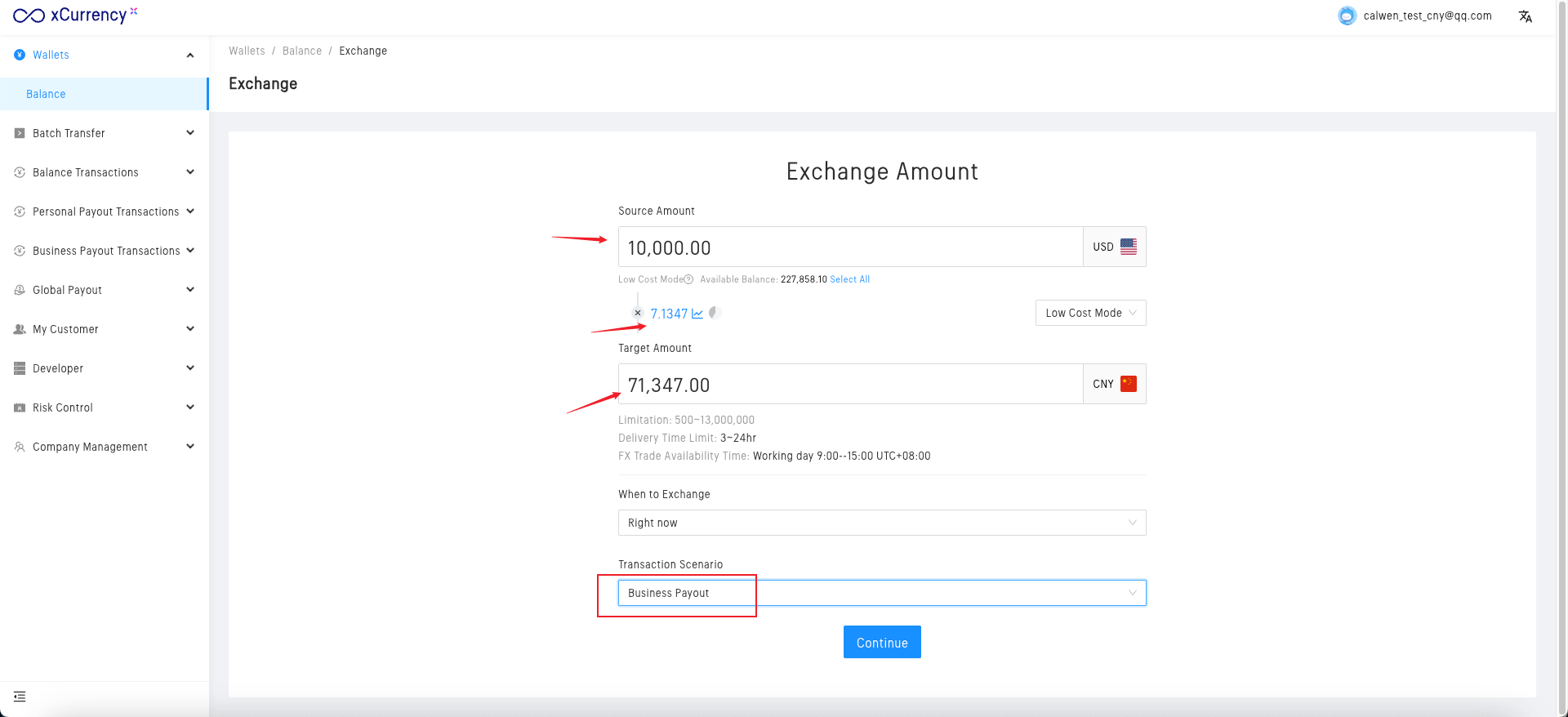Screen dimensions: 1568x717
Task: Click the Balance breadcrumb link
Action: (302, 51)
